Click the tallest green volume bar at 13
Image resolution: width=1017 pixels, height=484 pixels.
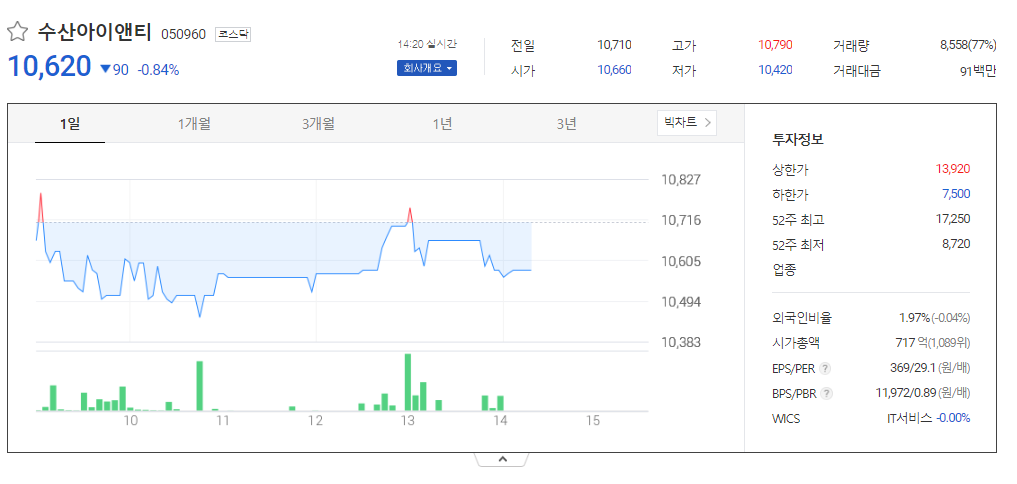pyautogui.click(x=408, y=382)
